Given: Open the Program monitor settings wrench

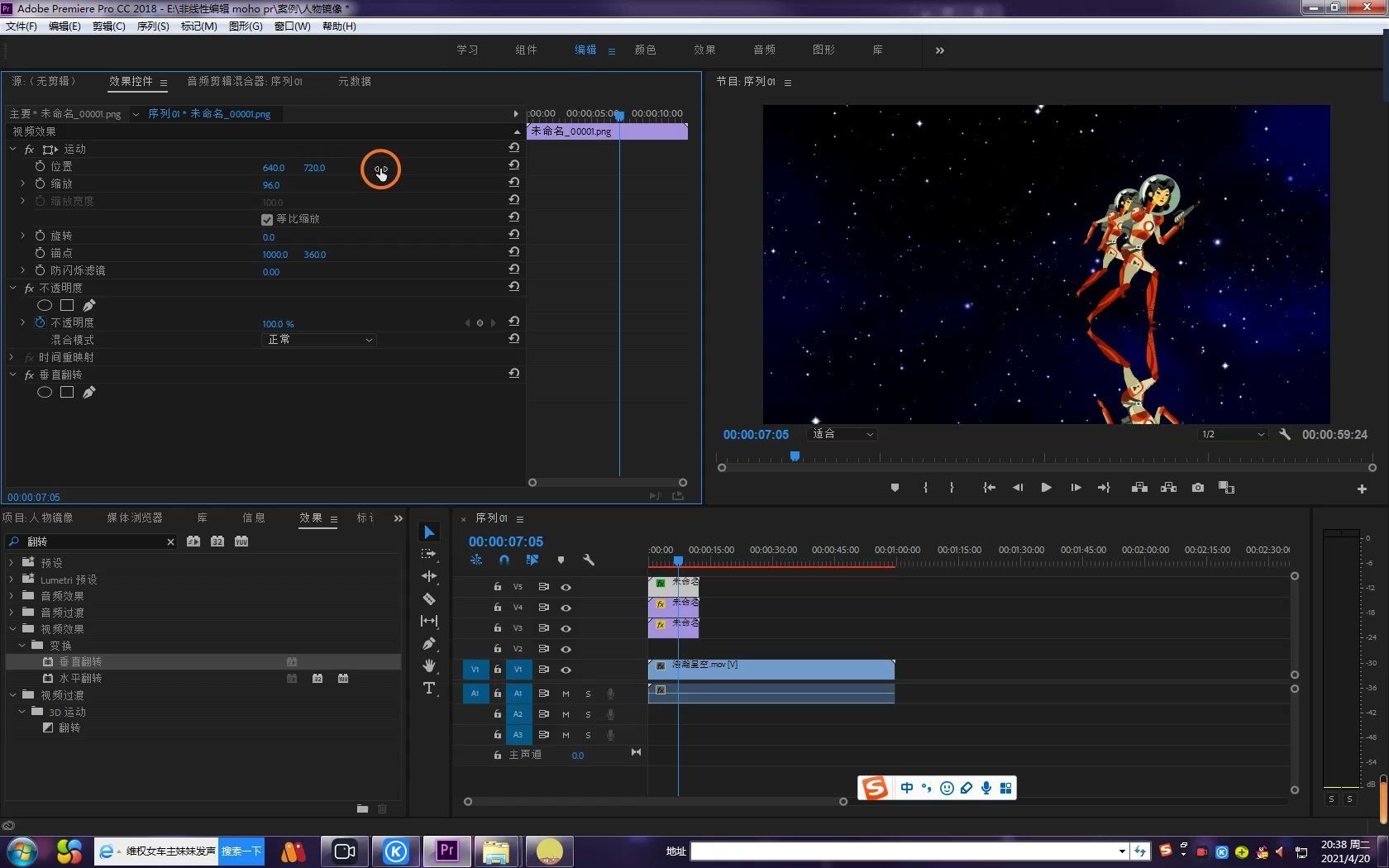Looking at the screenshot, I should (1285, 434).
